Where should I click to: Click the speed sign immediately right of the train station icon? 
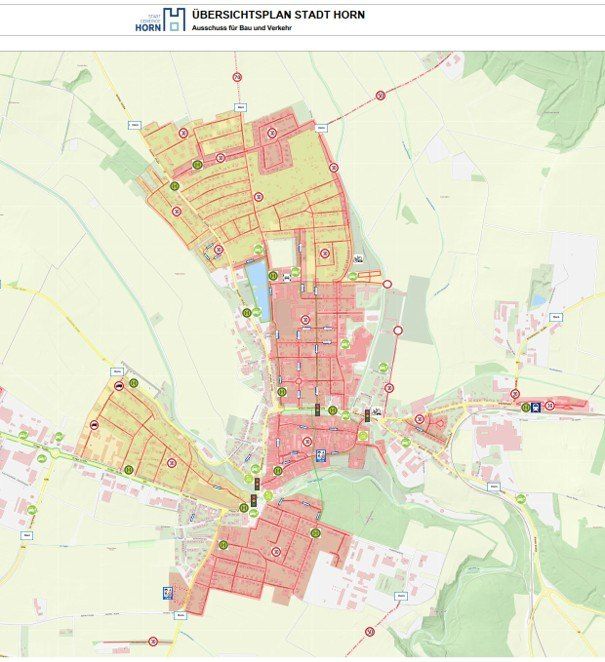coord(549,406)
